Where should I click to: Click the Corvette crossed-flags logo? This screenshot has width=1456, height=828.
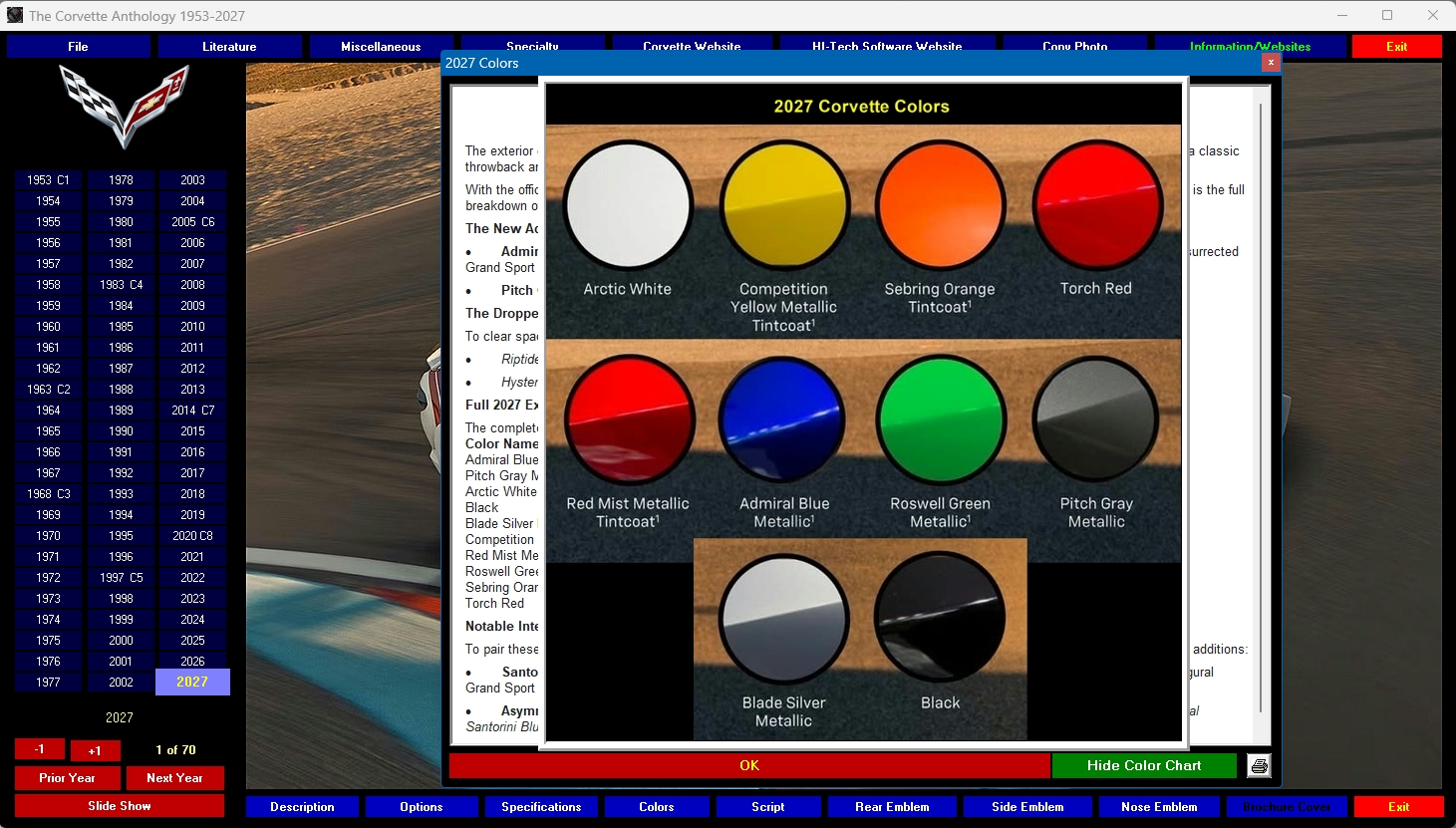(x=124, y=107)
